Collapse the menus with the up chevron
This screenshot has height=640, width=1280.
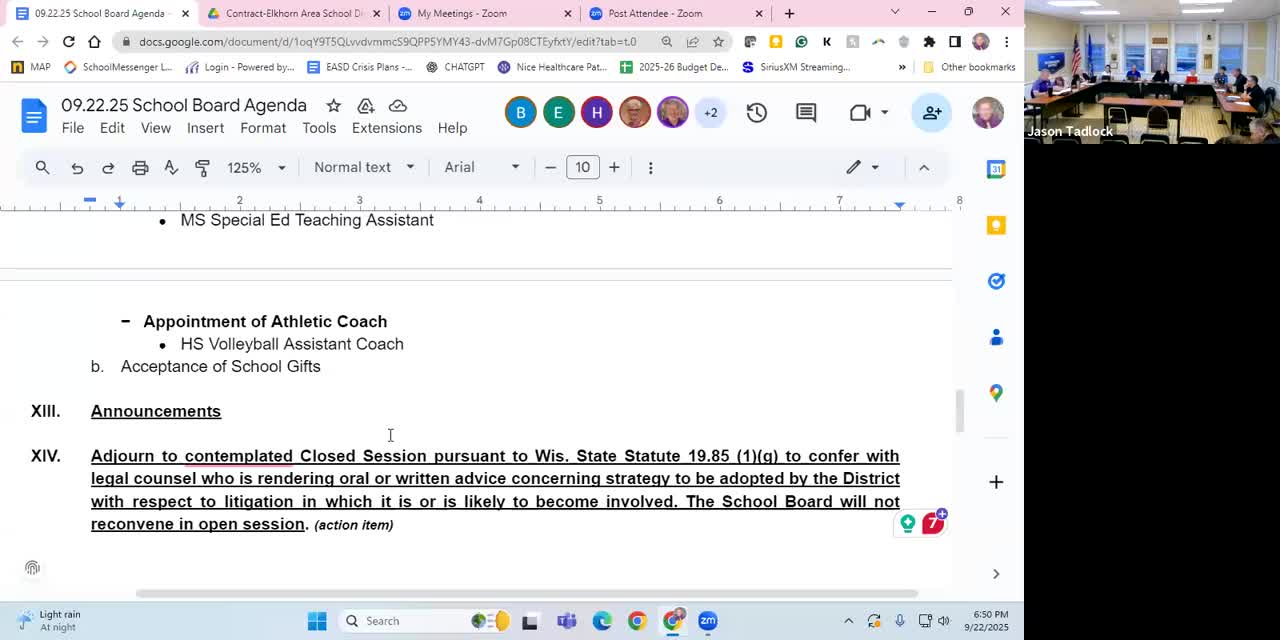pyautogui.click(x=924, y=167)
